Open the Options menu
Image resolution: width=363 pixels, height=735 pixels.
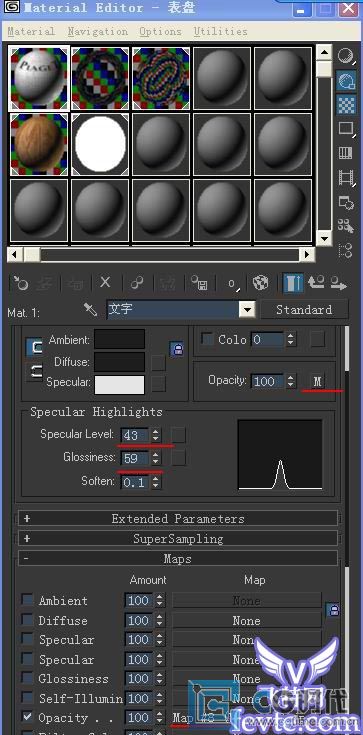click(160, 31)
